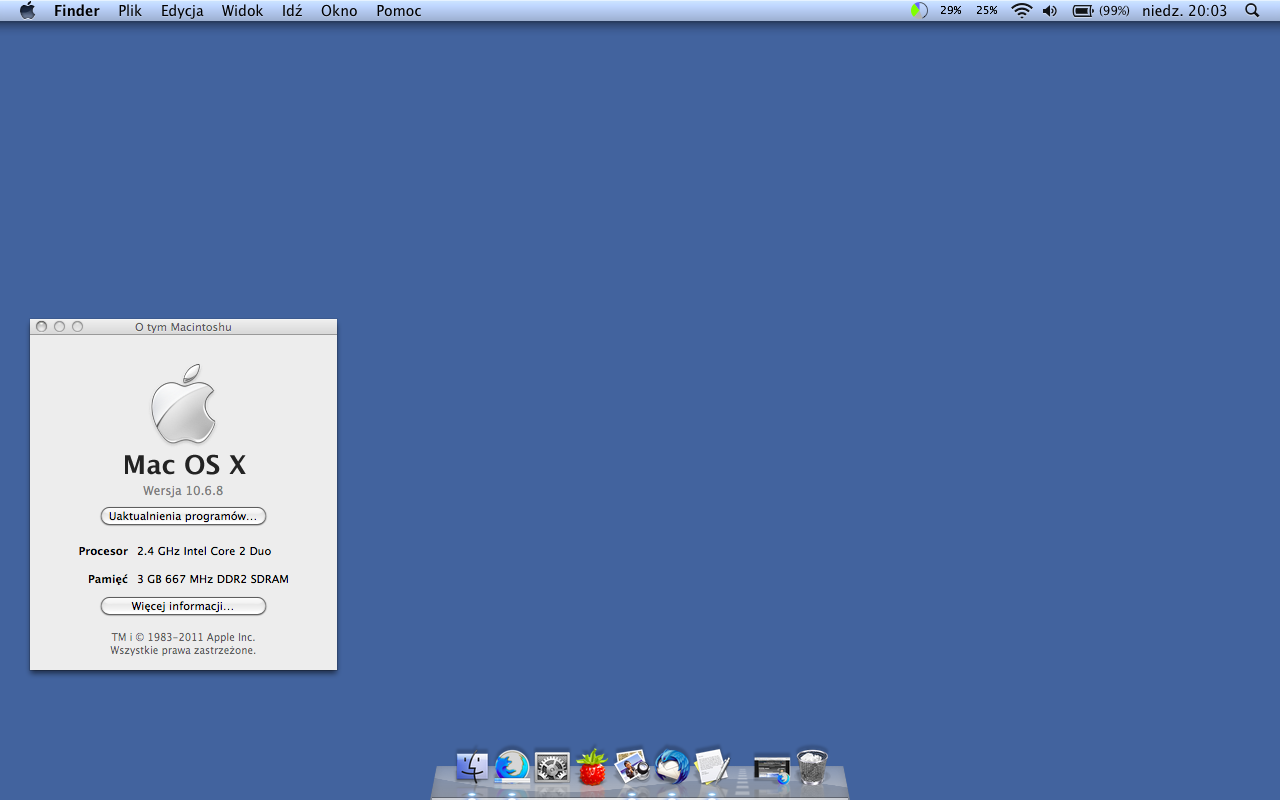Minimize the O tym Macintoshu window
Viewport: 1280px width, 800px height.
59,327
